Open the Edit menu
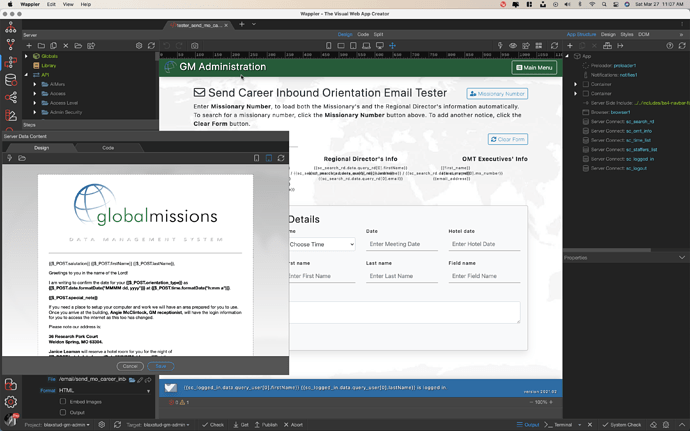The height and width of the screenshot is (431, 690). [51, 4]
